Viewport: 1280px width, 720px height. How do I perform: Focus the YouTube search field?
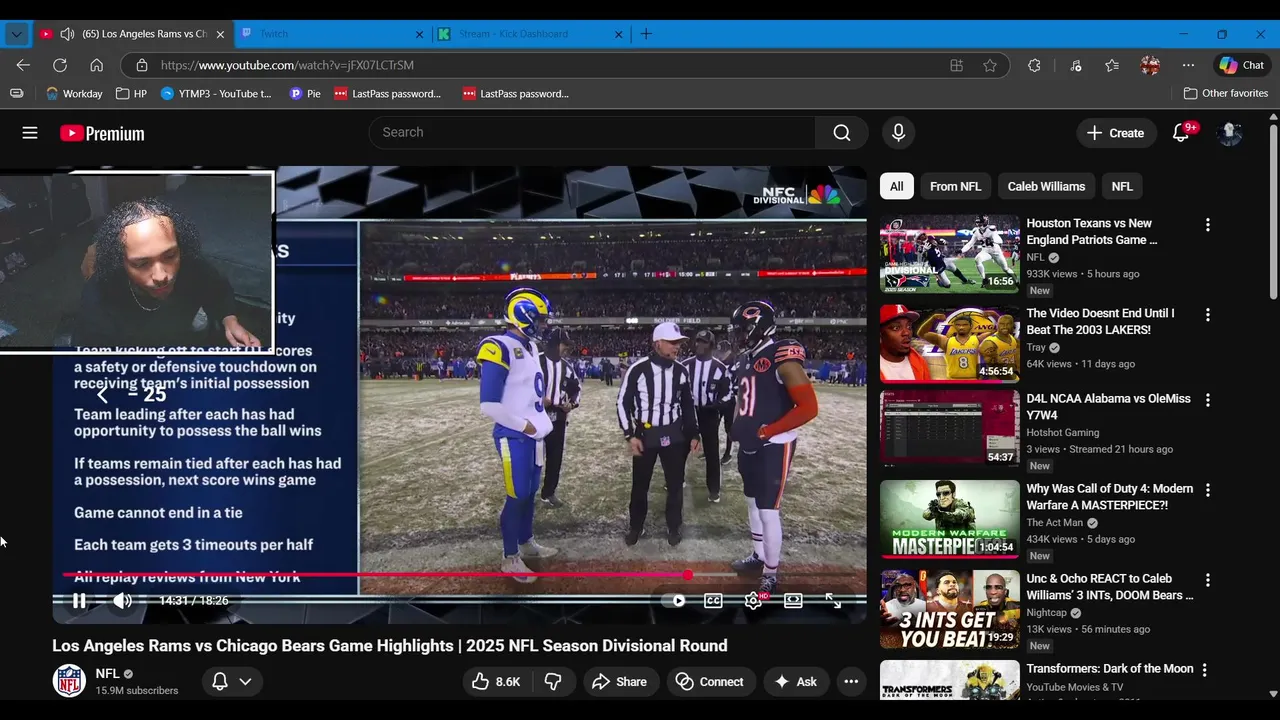coord(593,133)
